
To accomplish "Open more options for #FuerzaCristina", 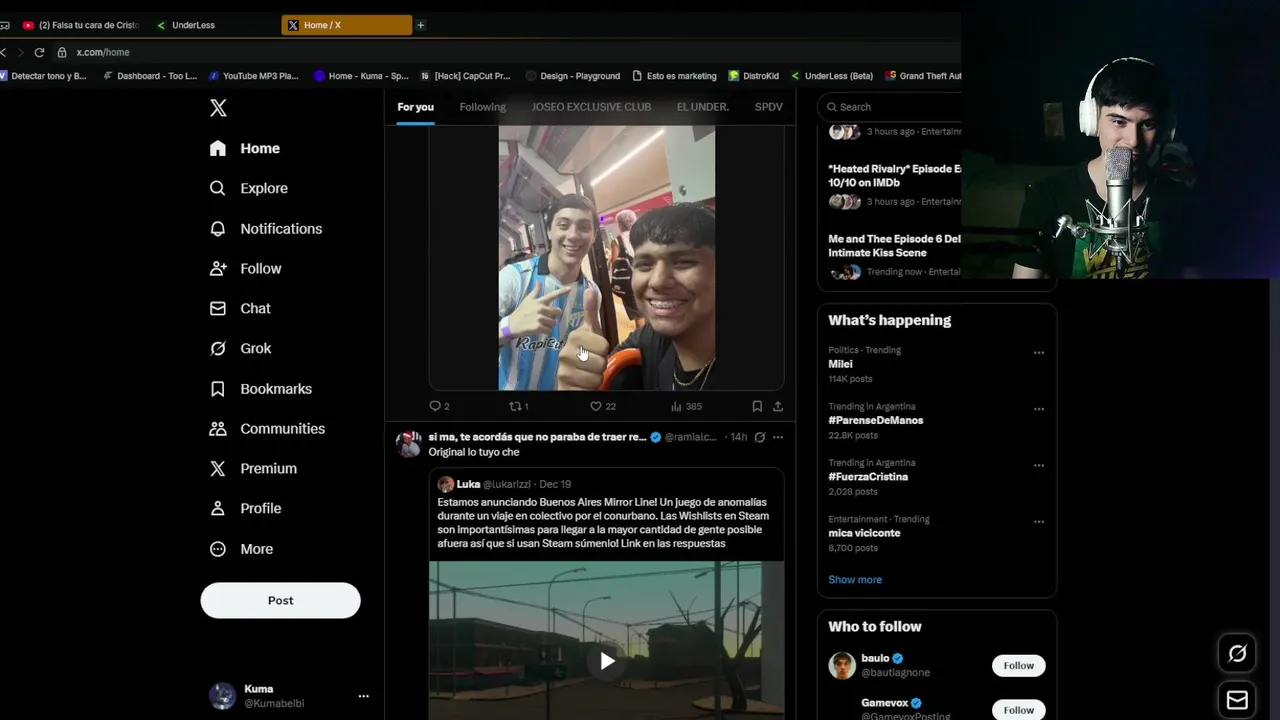I will (x=1039, y=465).
